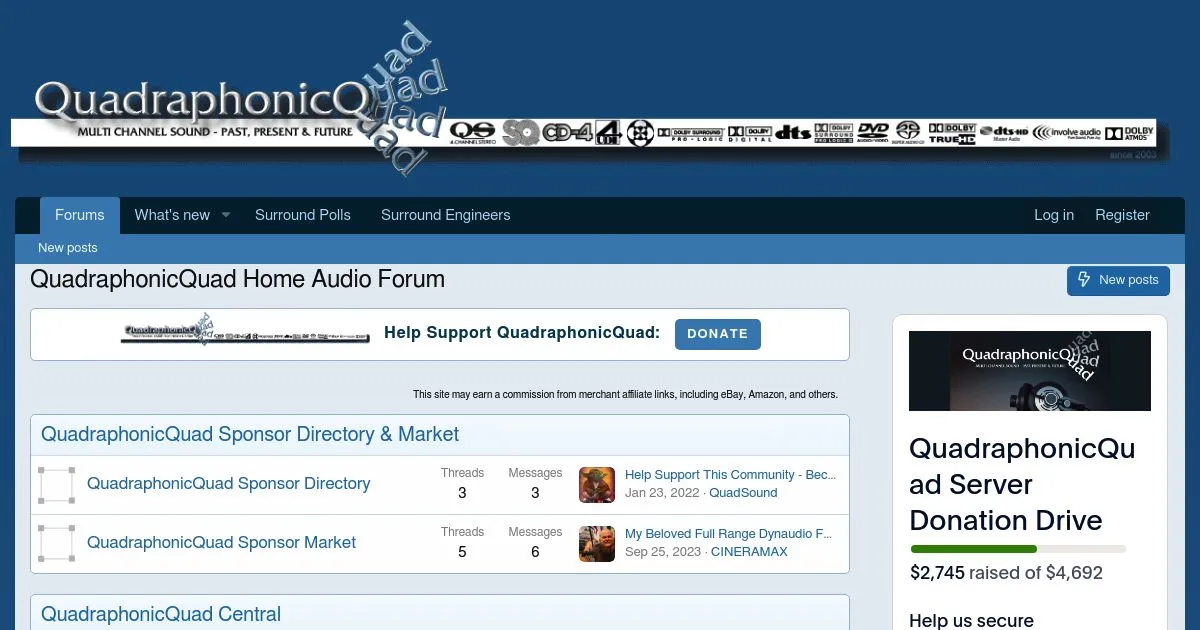Click the $2,745 raised of $4,692 text
This screenshot has width=1200, height=630.
[x=1006, y=574]
